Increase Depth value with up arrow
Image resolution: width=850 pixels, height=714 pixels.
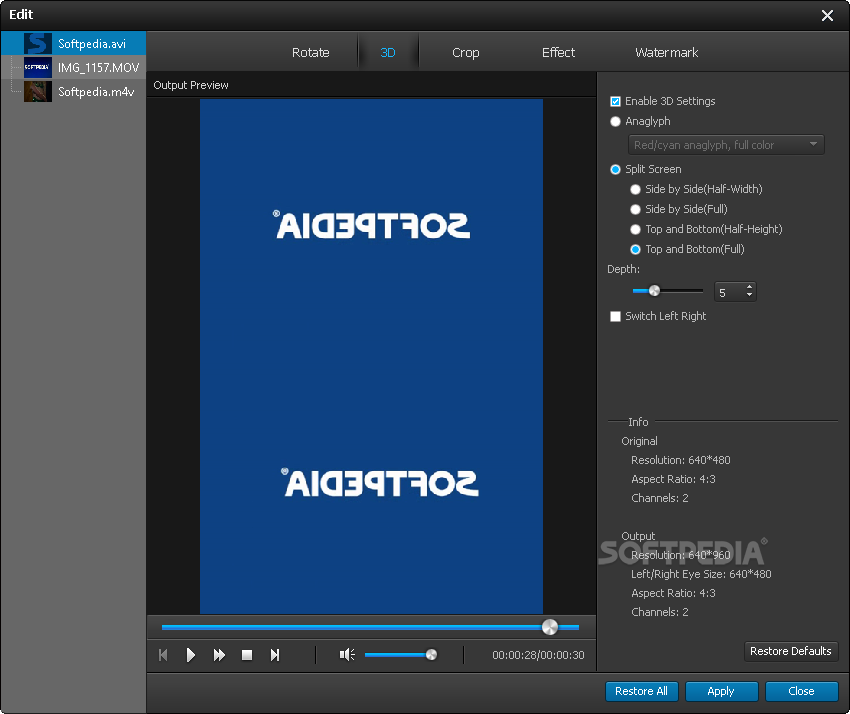click(x=749, y=287)
